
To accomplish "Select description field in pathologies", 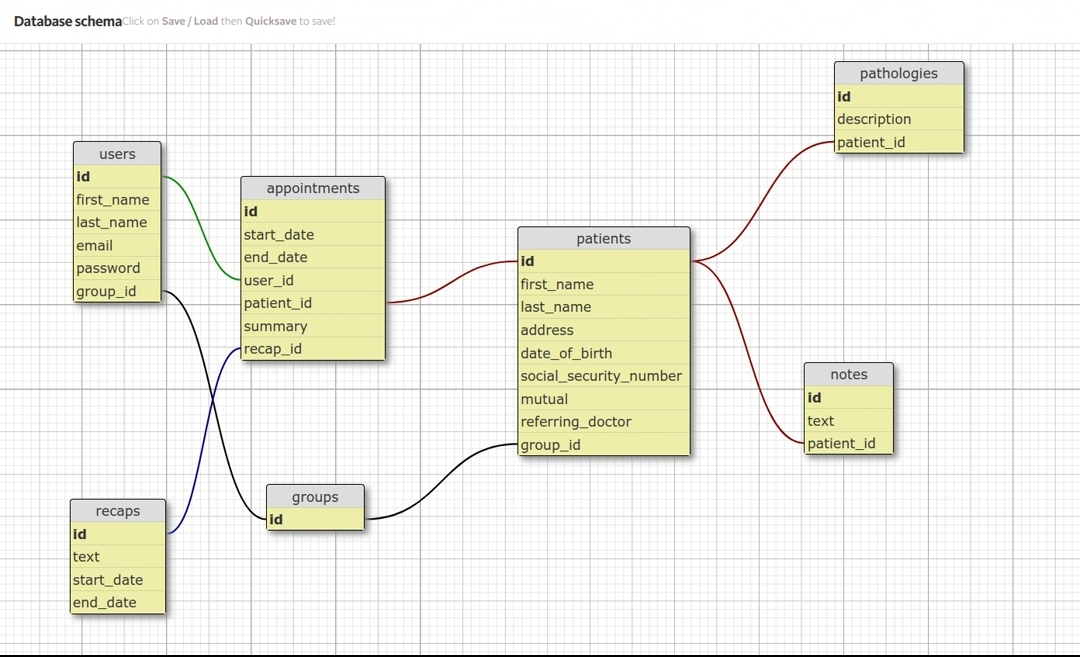I will pos(899,119).
